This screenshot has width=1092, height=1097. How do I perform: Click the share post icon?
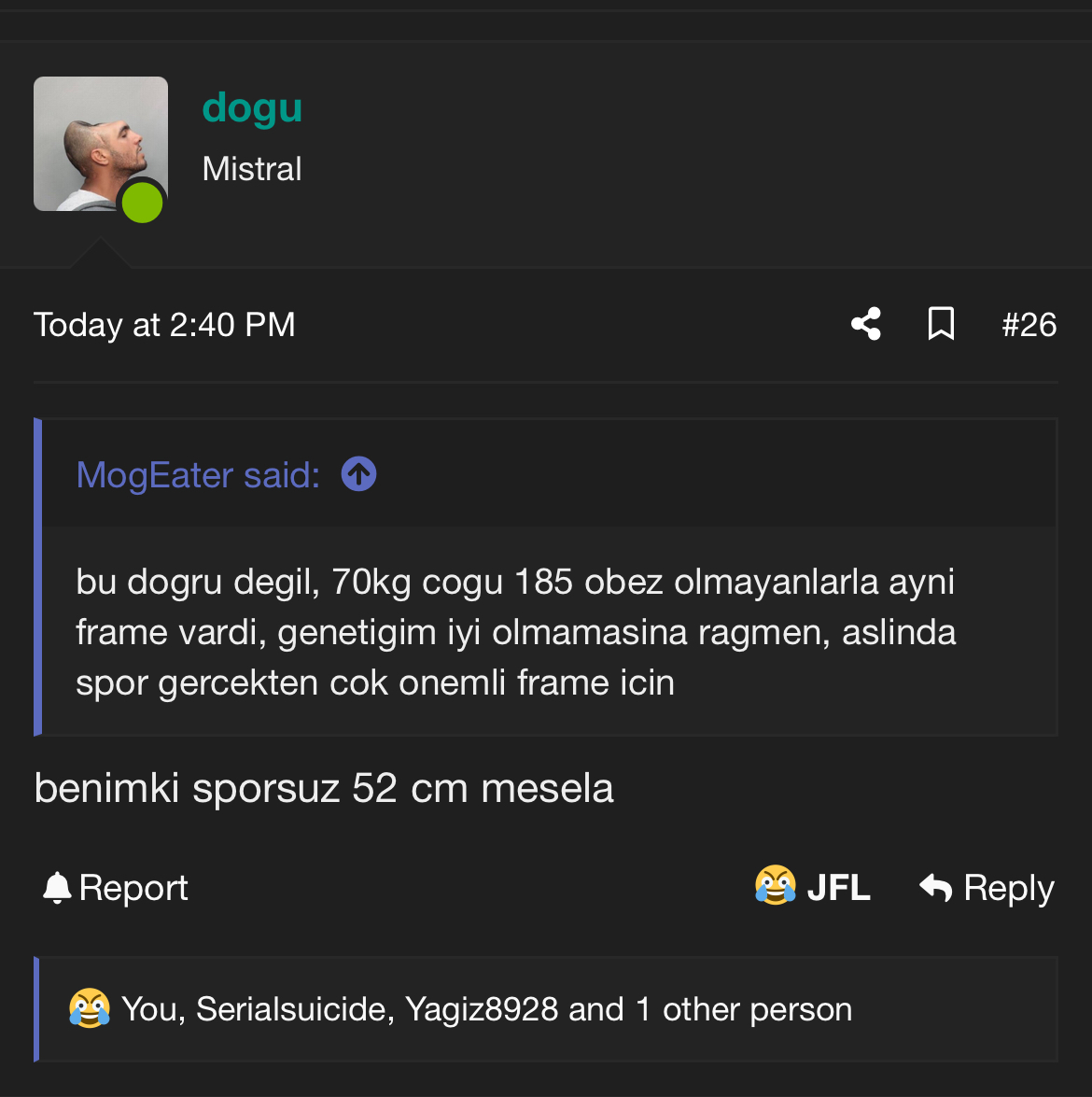(866, 324)
